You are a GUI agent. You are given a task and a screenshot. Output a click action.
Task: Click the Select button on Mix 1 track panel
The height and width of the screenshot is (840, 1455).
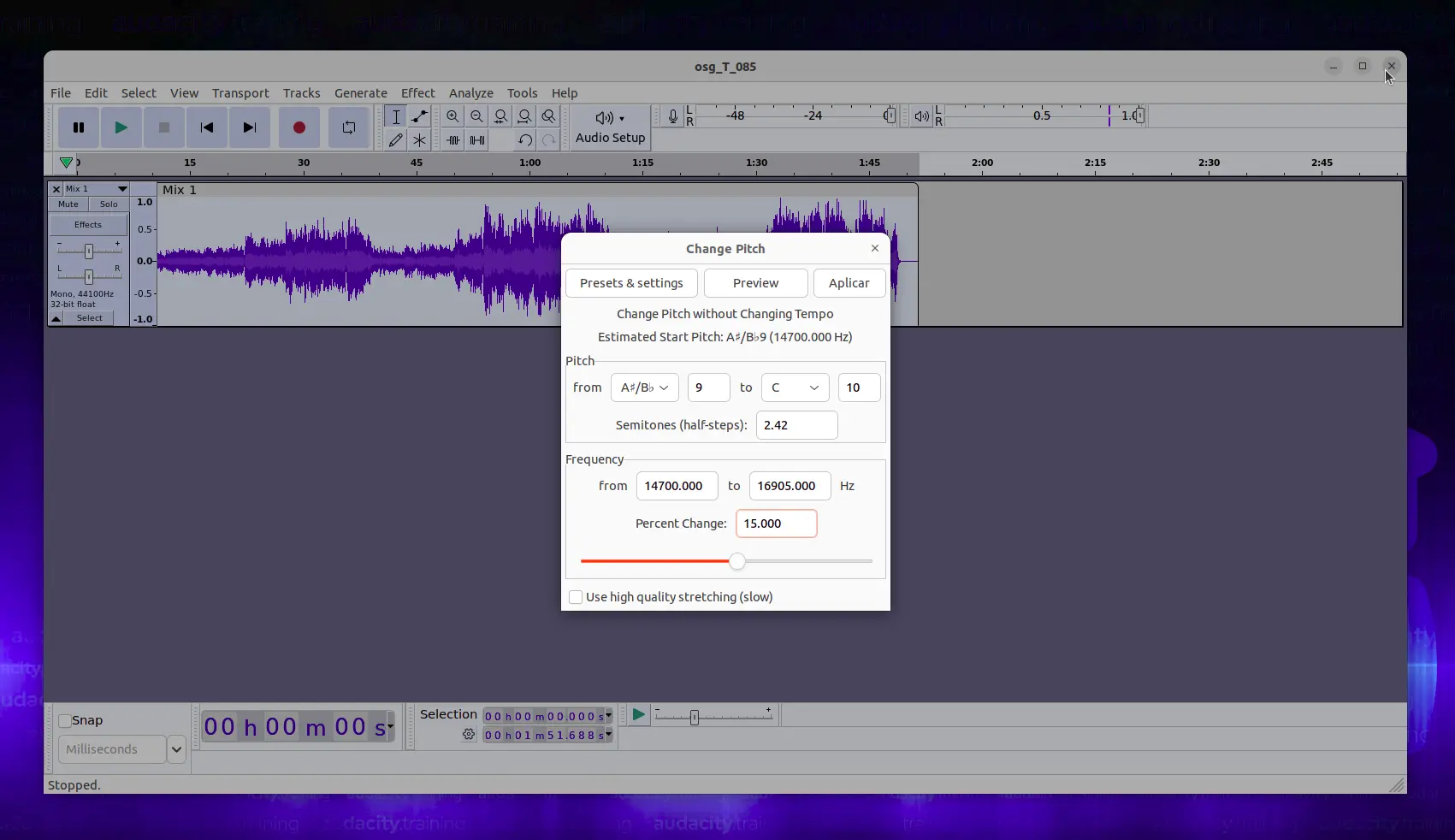pyautogui.click(x=90, y=318)
